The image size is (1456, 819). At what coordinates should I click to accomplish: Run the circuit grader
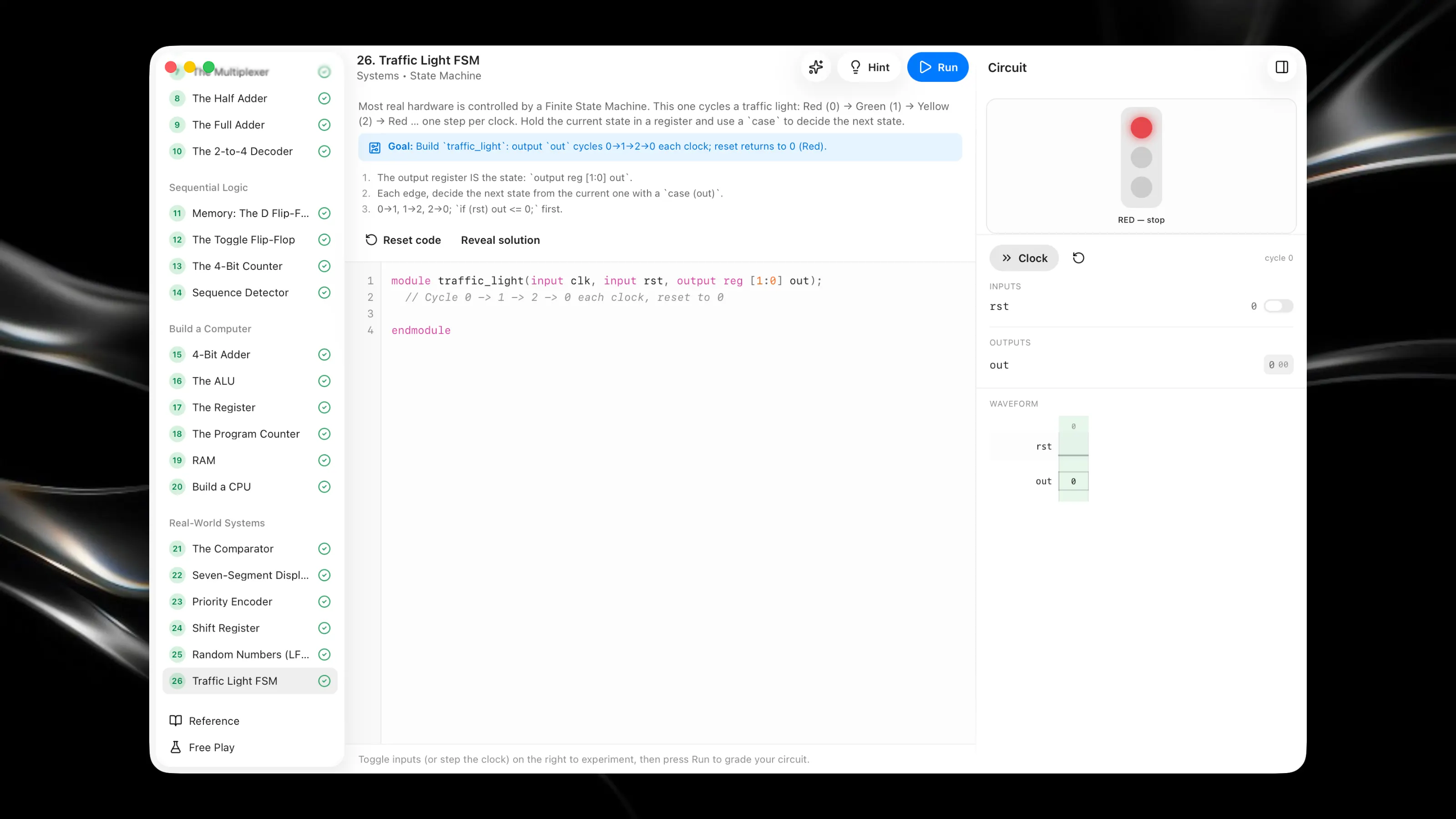coord(938,67)
